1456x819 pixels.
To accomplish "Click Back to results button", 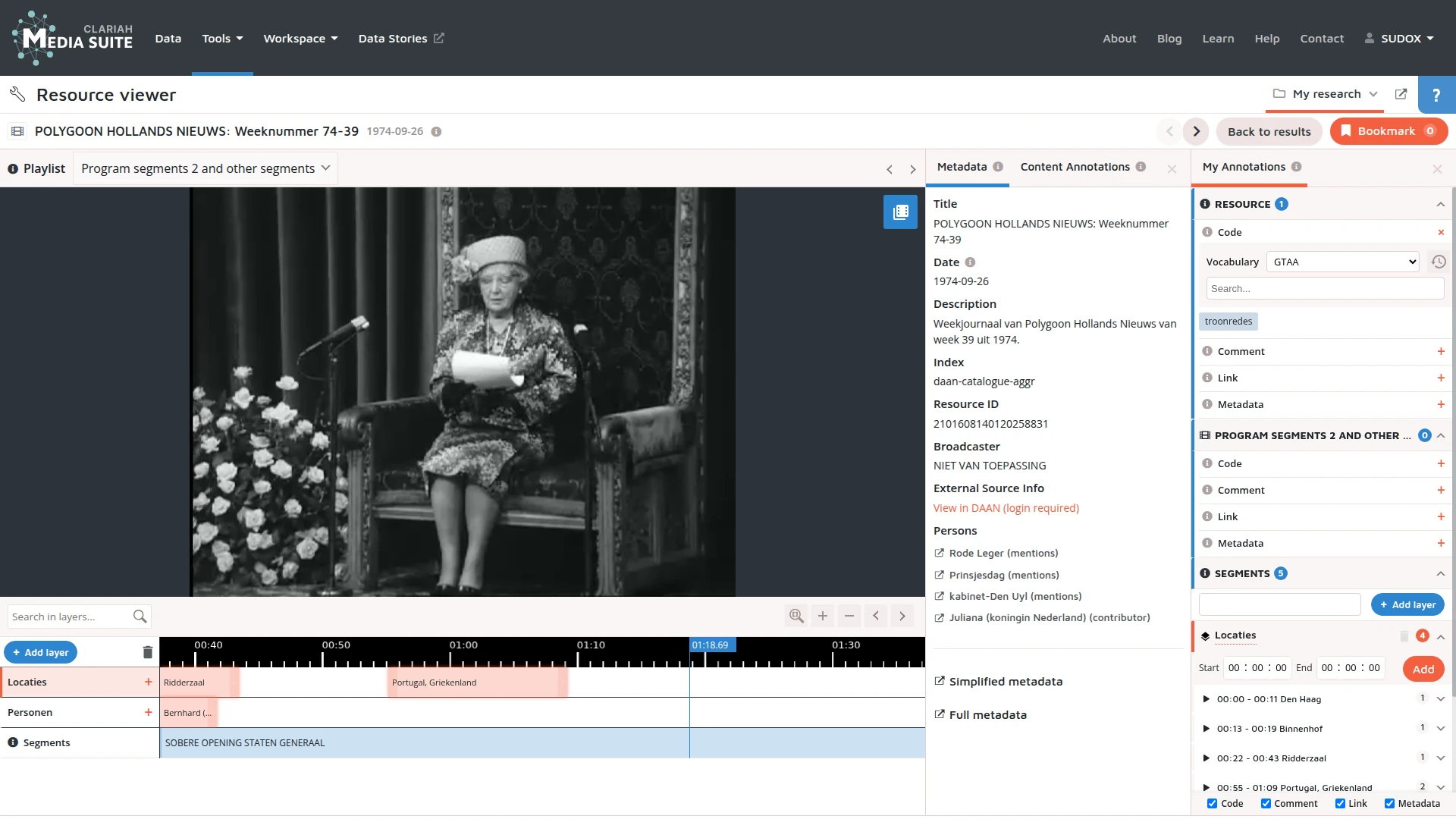I will pyautogui.click(x=1269, y=131).
